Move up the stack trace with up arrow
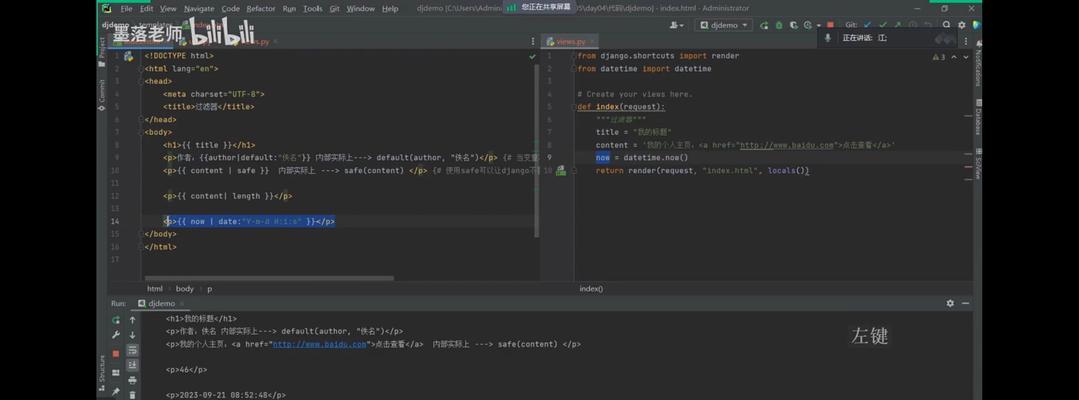This screenshot has width=1079, height=400. click(x=132, y=320)
